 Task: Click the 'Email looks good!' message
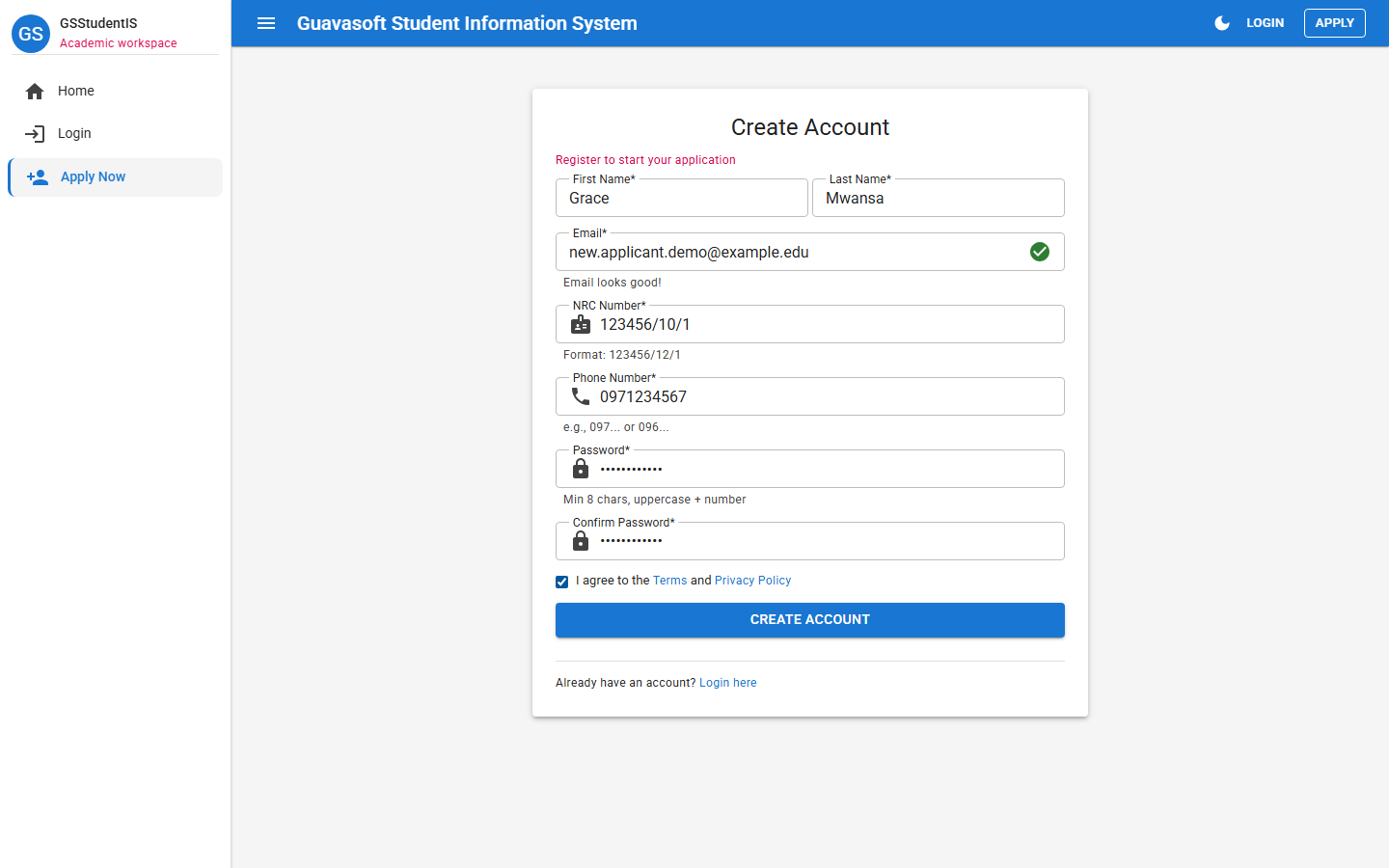(x=613, y=283)
